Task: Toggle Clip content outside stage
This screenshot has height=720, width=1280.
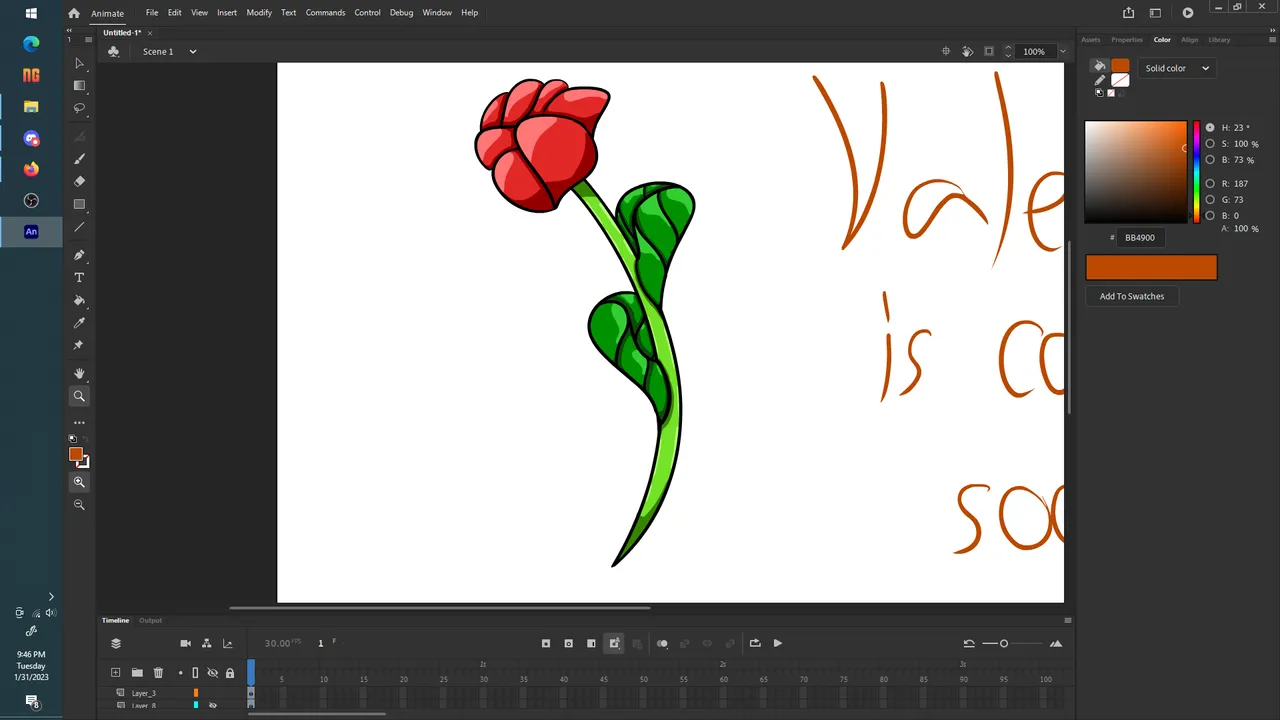Action: [989, 51]
